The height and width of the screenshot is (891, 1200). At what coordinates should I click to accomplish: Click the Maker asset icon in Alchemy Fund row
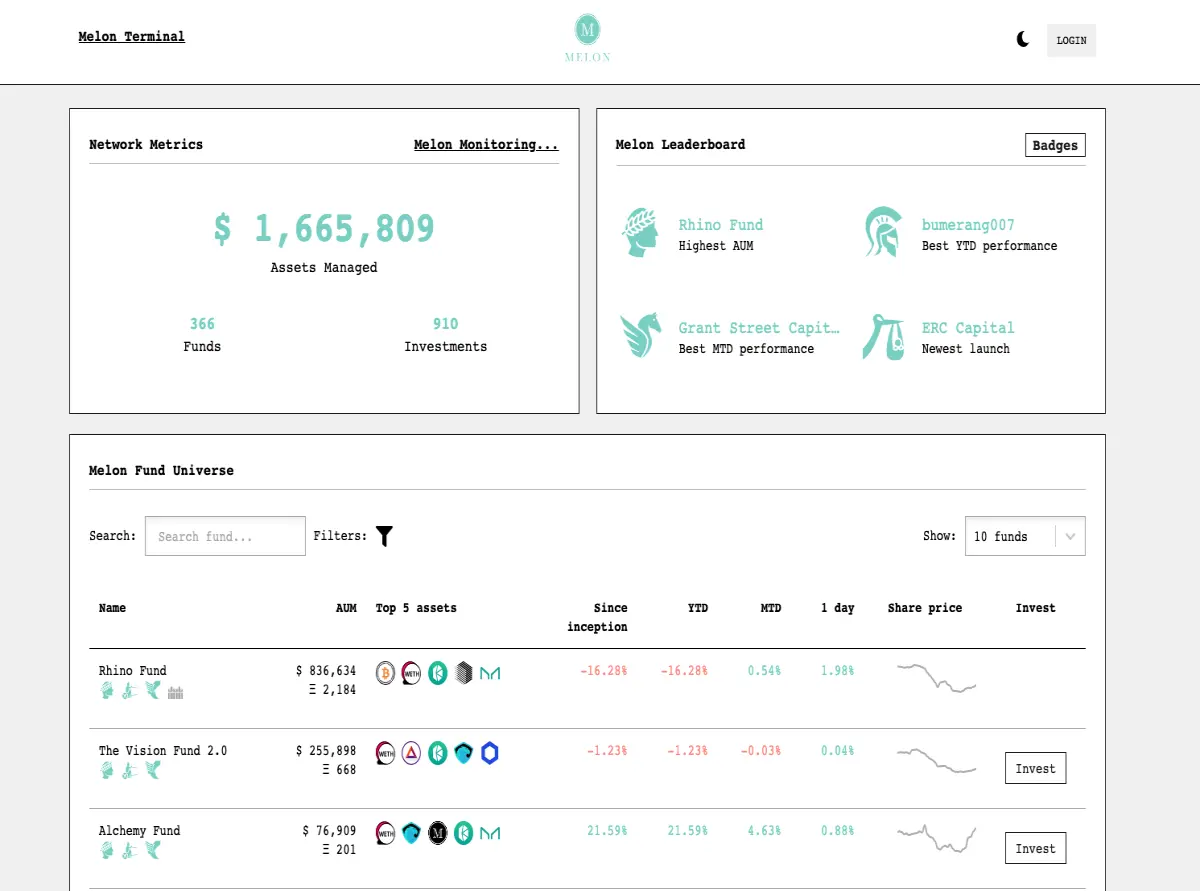pyautogui.click(x=490, y=834)
